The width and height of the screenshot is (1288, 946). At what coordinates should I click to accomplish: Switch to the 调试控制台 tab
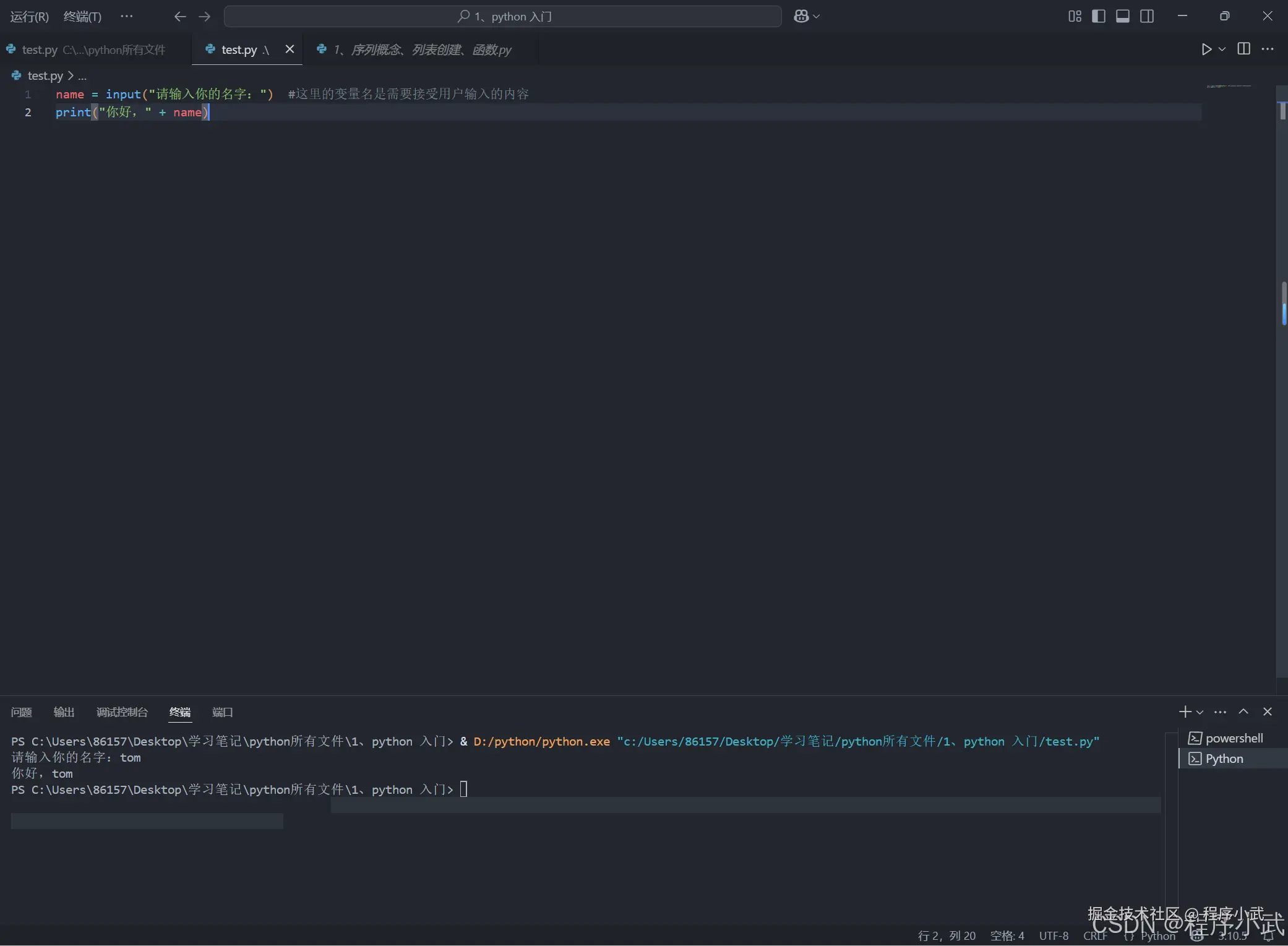122,712
